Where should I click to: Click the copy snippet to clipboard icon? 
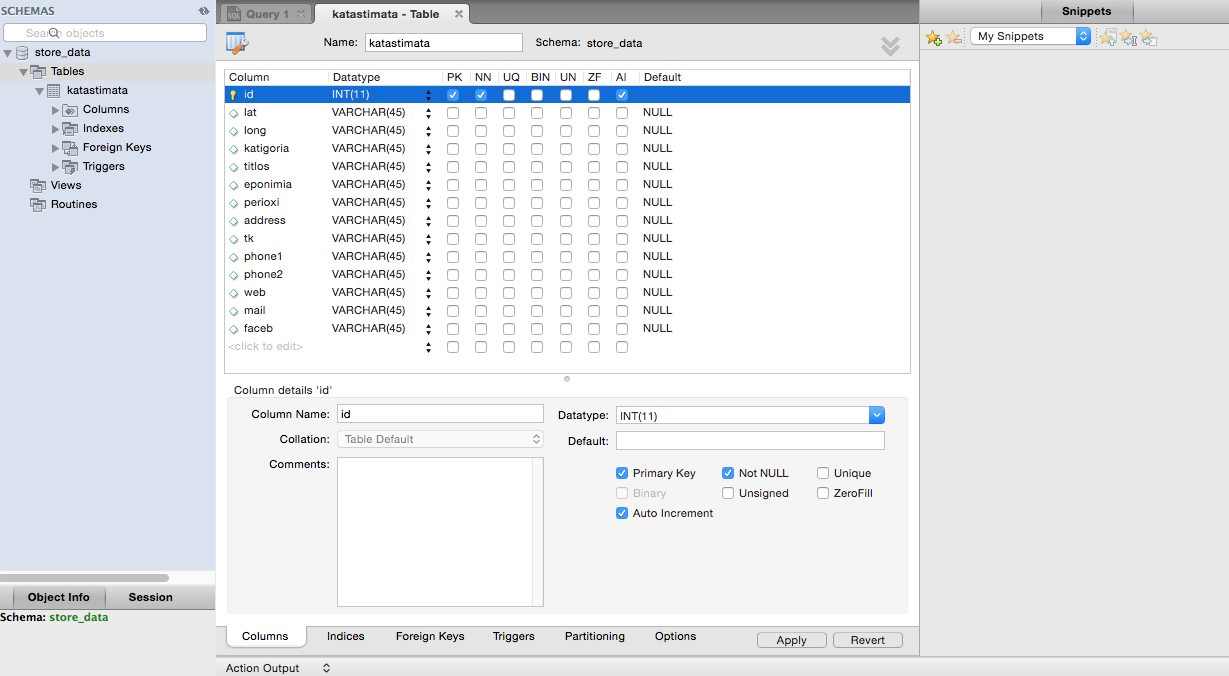pyautogui.click(x=1148, y=37)
